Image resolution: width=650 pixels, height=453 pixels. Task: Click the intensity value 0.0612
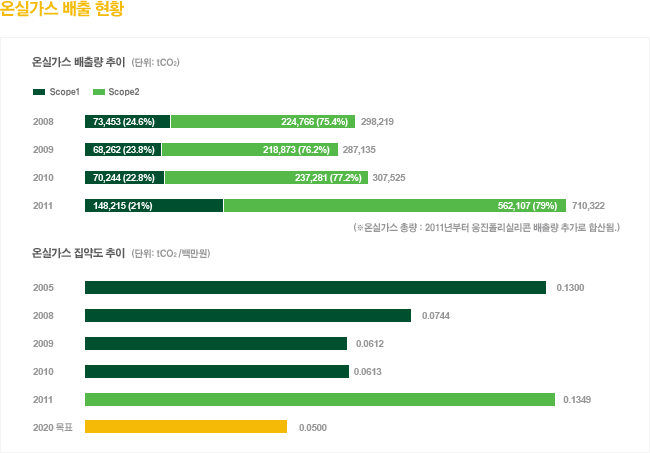(x=370, y=344)
